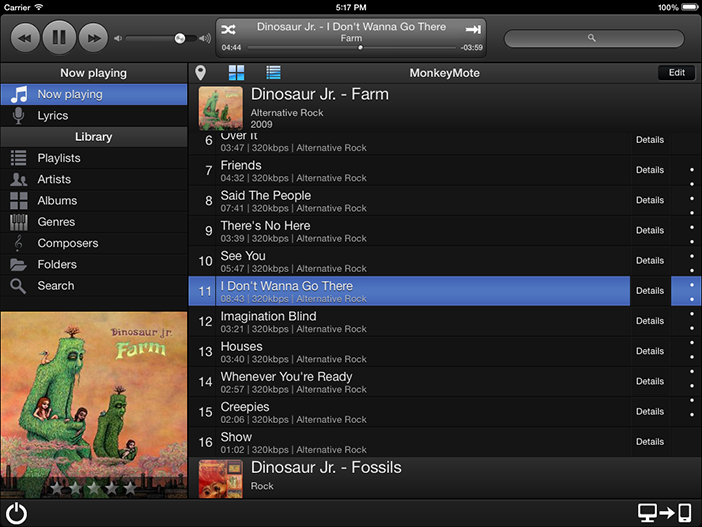Viewport: 702px width, 527px height.
Task: Click the location pin icon
Action: [200, 73]
